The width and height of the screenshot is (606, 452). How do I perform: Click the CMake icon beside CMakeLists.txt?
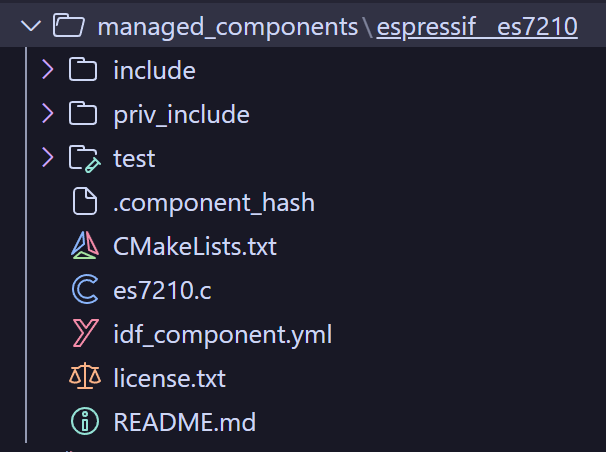pyautogui.click(x=84, y=246)
